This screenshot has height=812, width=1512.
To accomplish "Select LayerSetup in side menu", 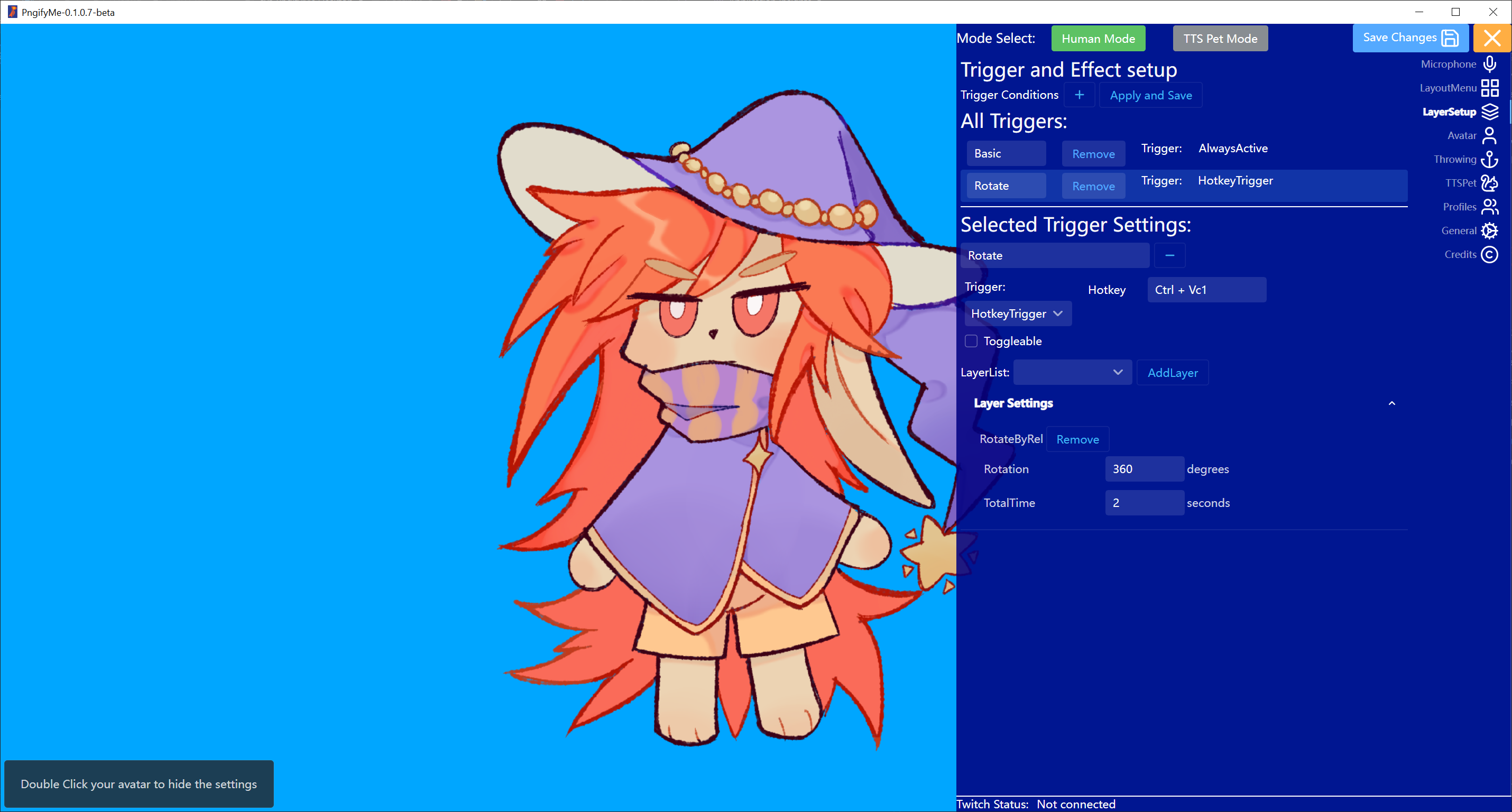I will coord(1449,112).
